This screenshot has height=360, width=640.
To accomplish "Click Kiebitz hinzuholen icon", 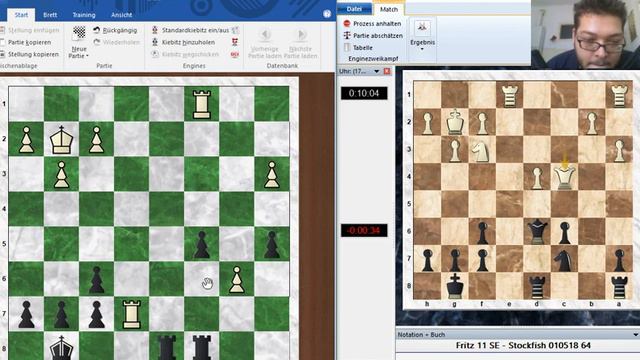I will (x=155, y=42).
